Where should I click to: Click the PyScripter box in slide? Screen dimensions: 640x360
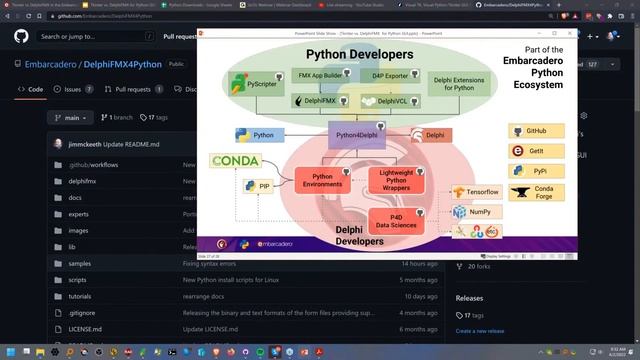pyautogui.click(x=256, y=84)
